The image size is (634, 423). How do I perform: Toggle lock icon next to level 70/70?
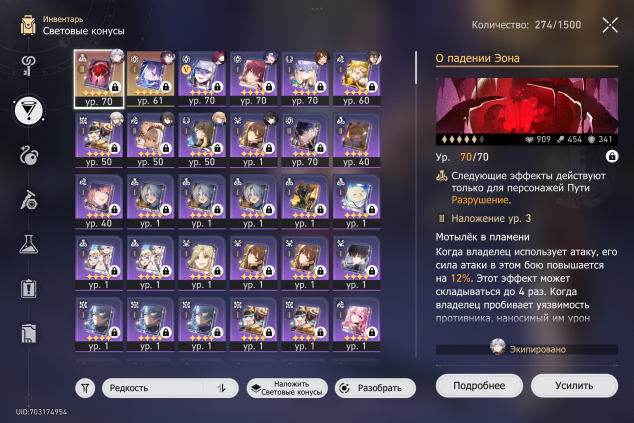coord(612,156)
